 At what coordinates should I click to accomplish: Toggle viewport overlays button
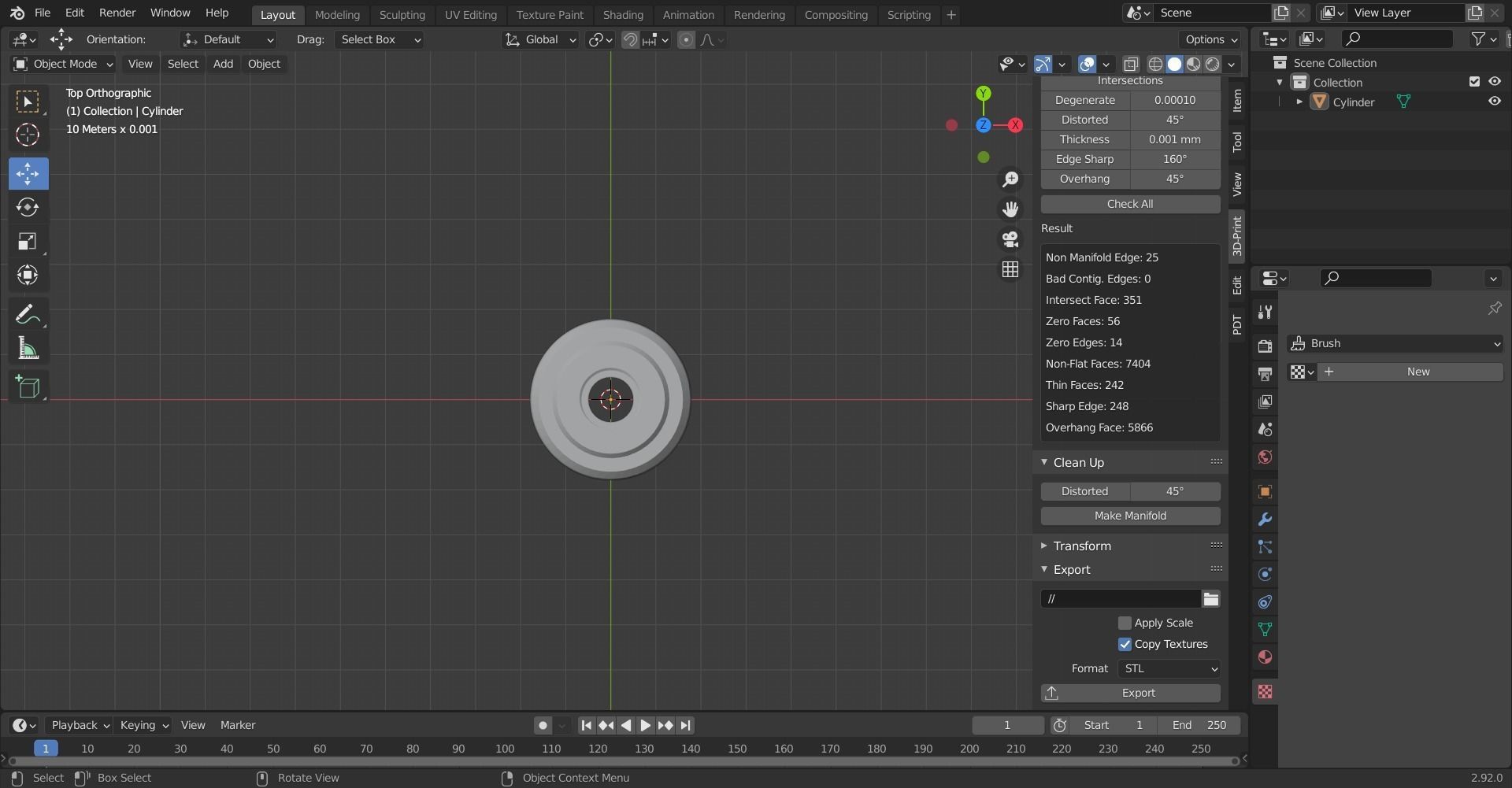tap(1087, 64)
